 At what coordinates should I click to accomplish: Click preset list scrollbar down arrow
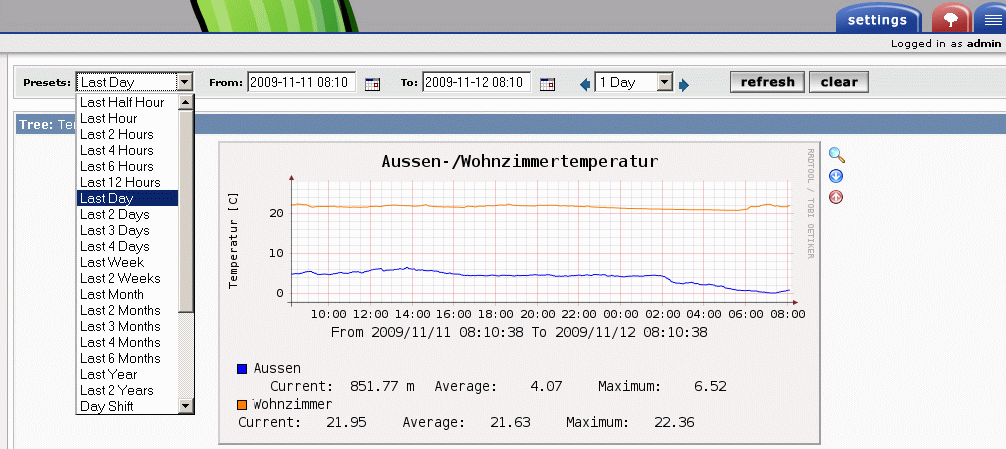tap(186, 405)
